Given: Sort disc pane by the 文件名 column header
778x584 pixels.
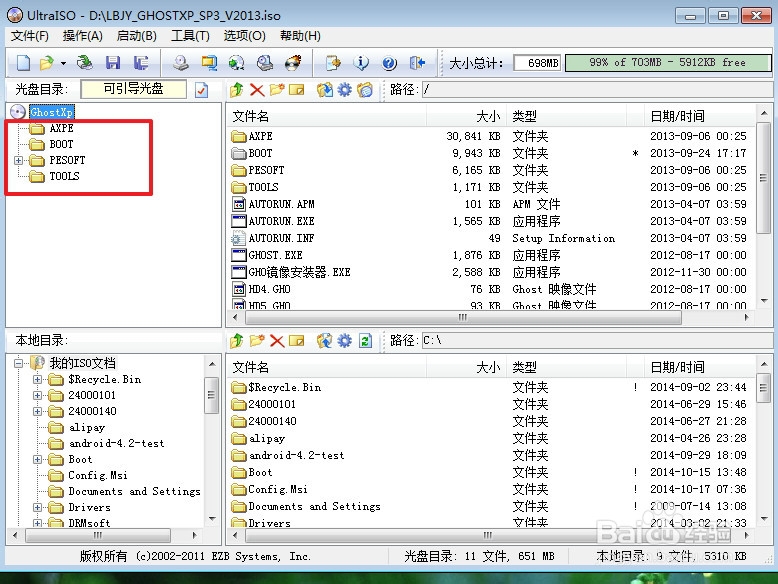Looking at the screenshot, I should pyautogui.click(x=327, y=117).
